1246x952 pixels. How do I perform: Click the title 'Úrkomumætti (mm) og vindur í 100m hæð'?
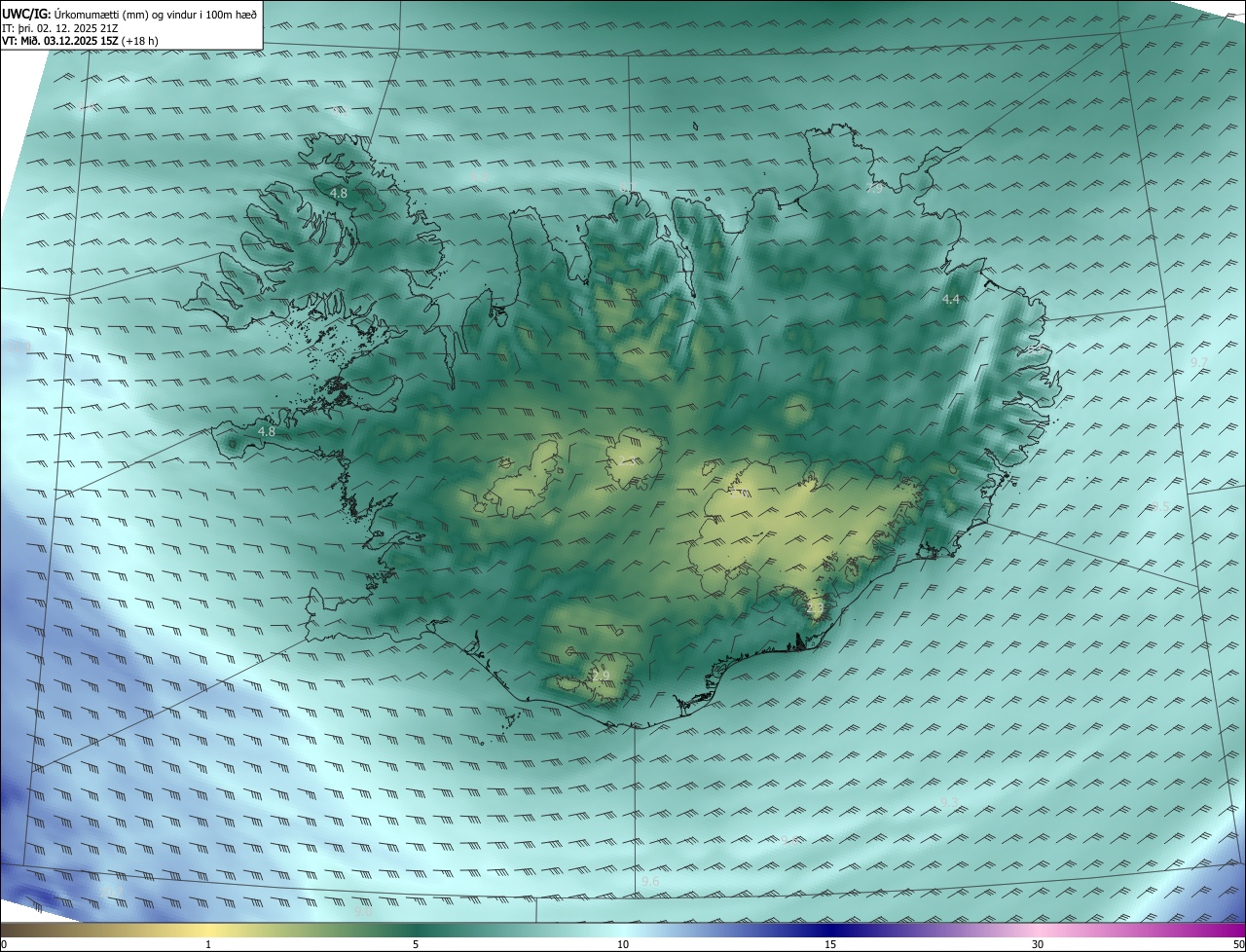pos(157,13)
